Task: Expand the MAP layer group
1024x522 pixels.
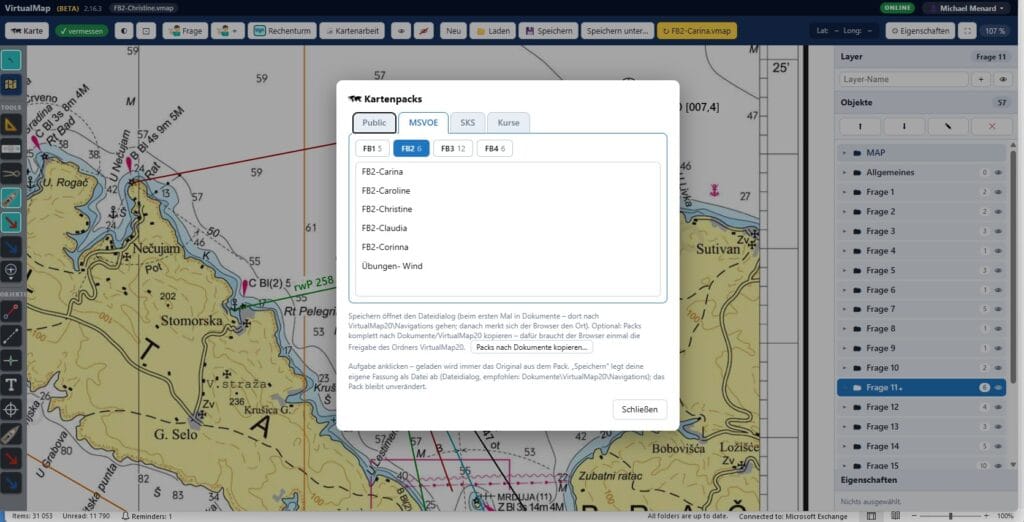Action: click(844, 153)
